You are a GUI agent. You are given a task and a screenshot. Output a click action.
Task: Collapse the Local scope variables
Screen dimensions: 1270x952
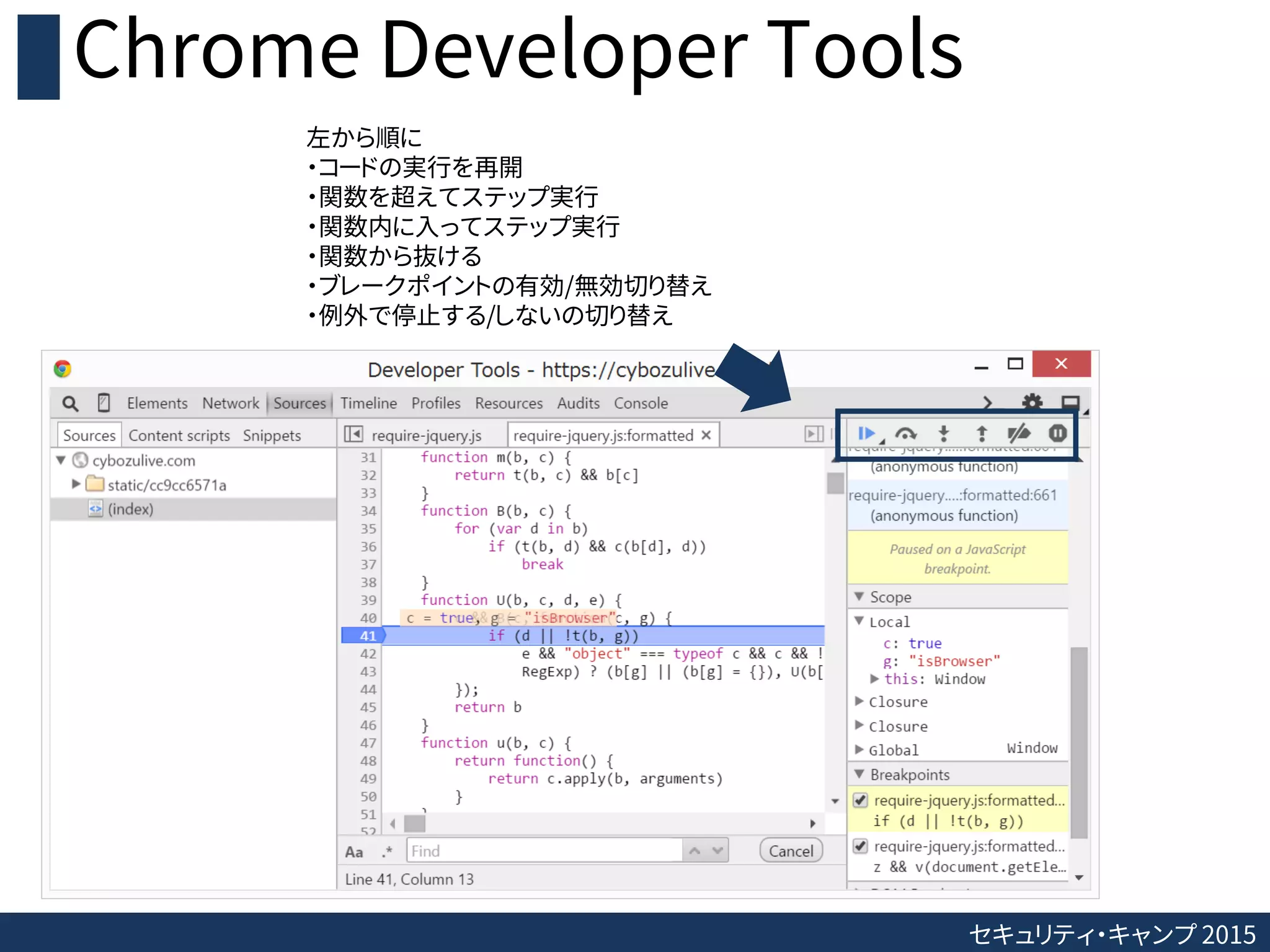[859, 620]
